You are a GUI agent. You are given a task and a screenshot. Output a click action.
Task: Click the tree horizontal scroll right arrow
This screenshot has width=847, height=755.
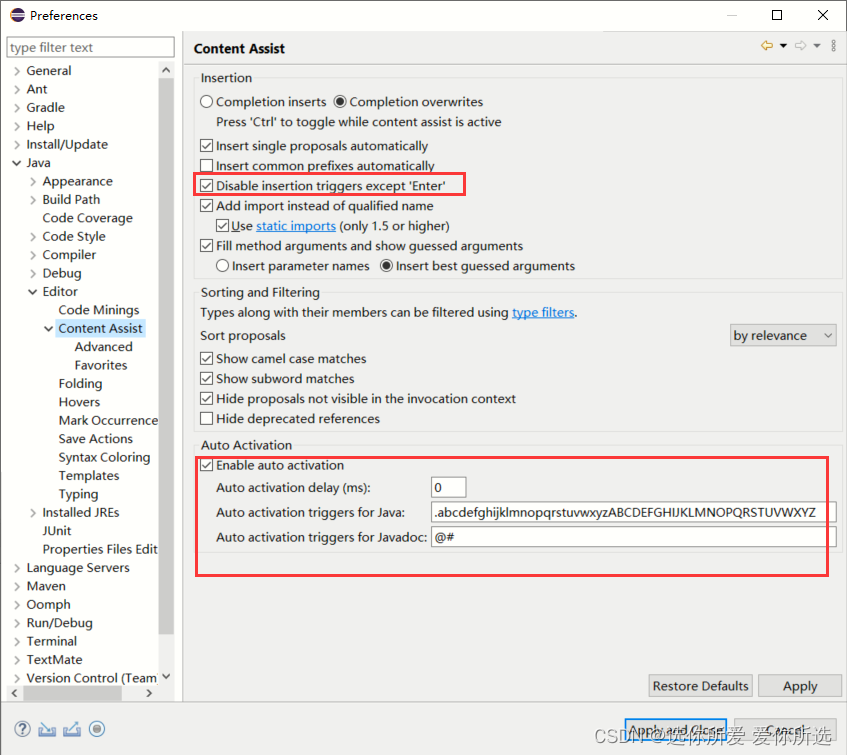pos(150,693)
